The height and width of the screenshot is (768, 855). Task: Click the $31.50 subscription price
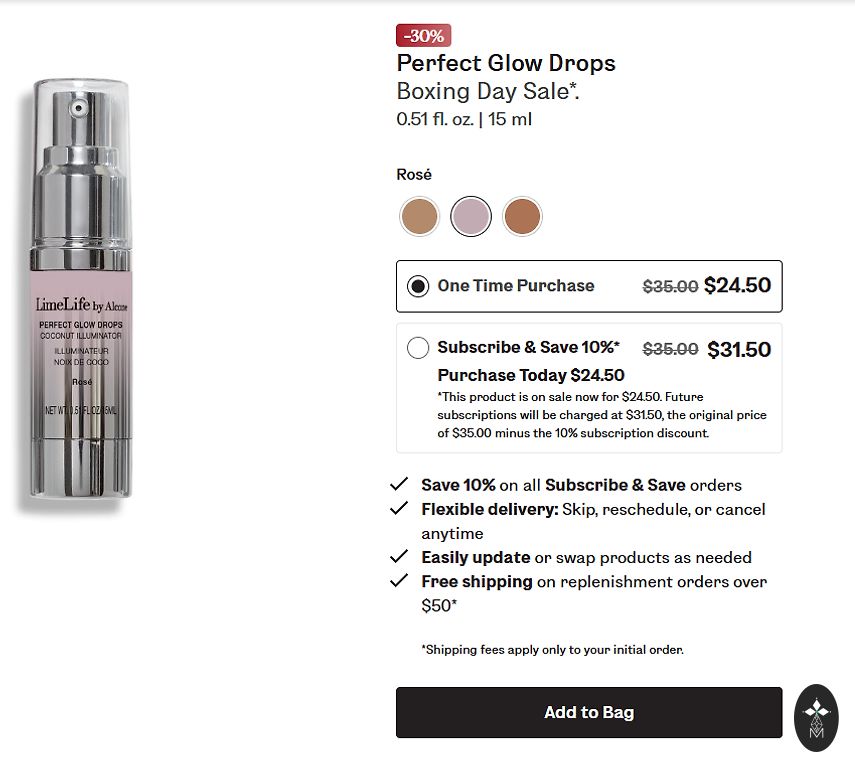[739, 349]
